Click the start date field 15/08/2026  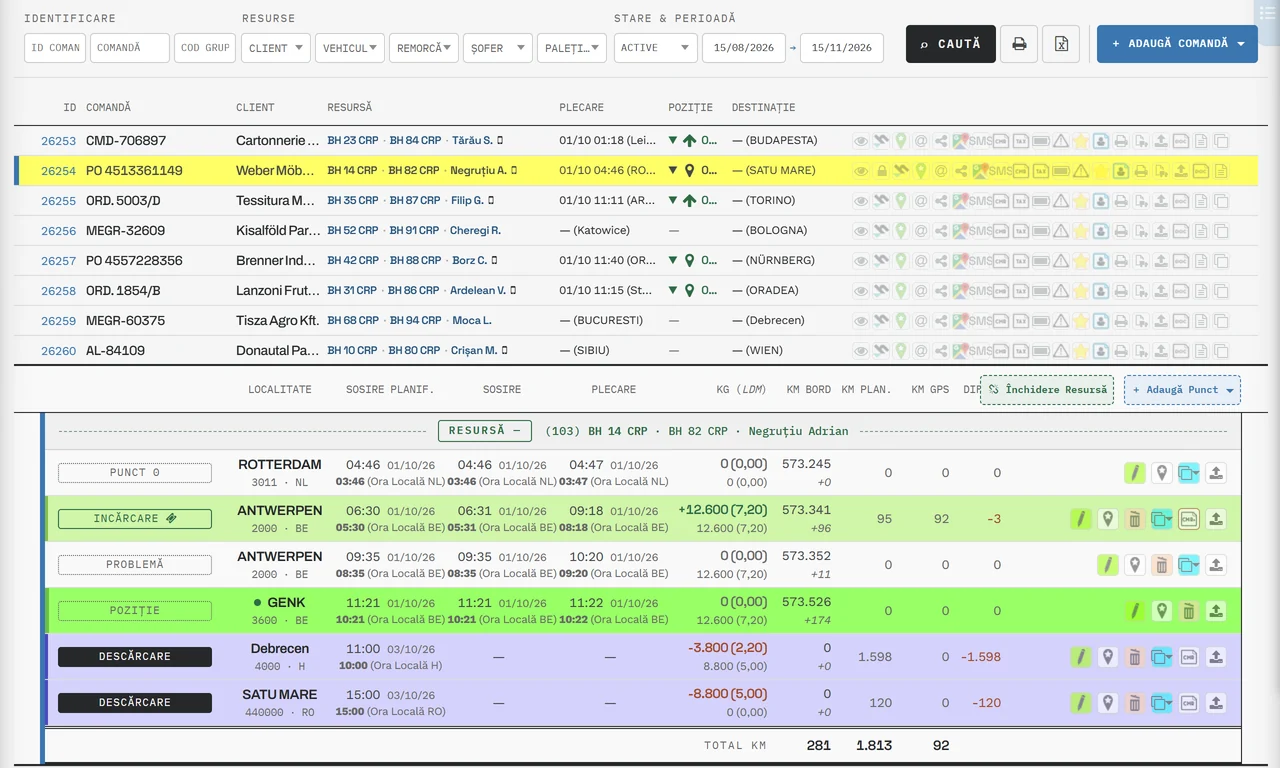[x=744, y=48]
